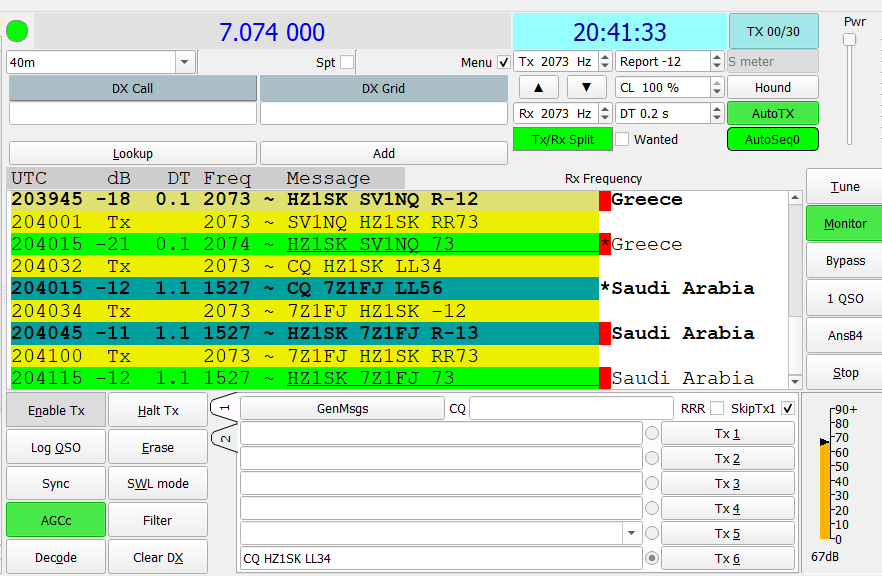This screenshot has width=882, height=576.
Task: Click the GenMsgs button
Action: (342, 408)
